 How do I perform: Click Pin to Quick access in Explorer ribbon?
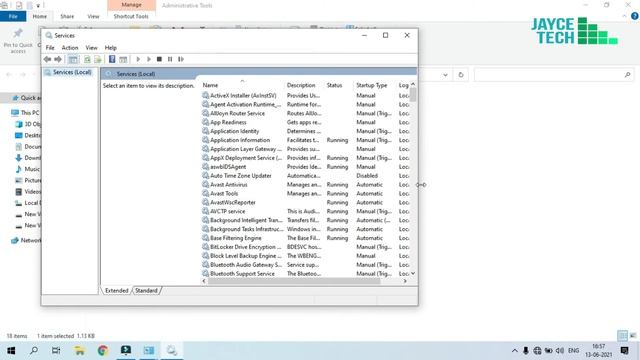point(18,40)
